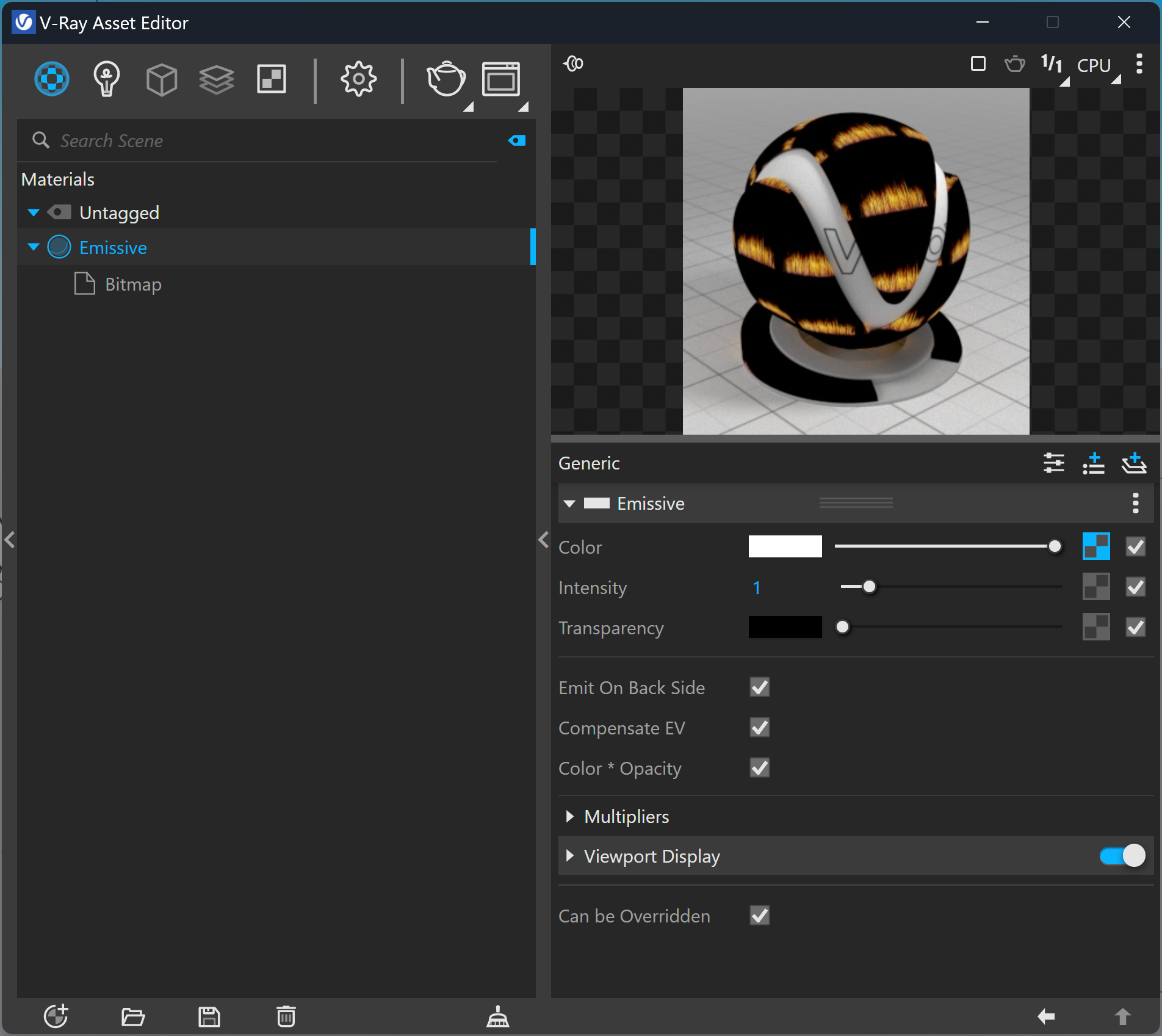Open the Settings gear icon
1162x1036 pixels.
[x=359, y=79]
